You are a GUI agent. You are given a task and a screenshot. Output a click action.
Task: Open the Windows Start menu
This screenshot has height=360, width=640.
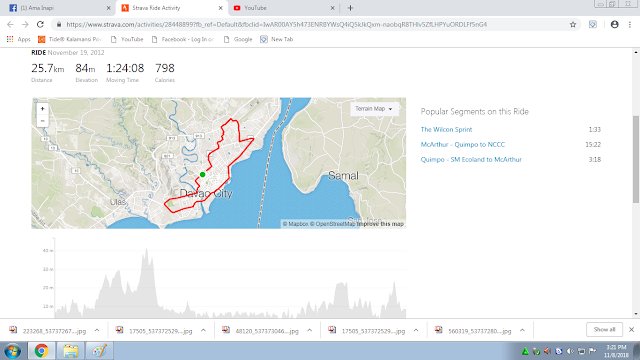13,351
